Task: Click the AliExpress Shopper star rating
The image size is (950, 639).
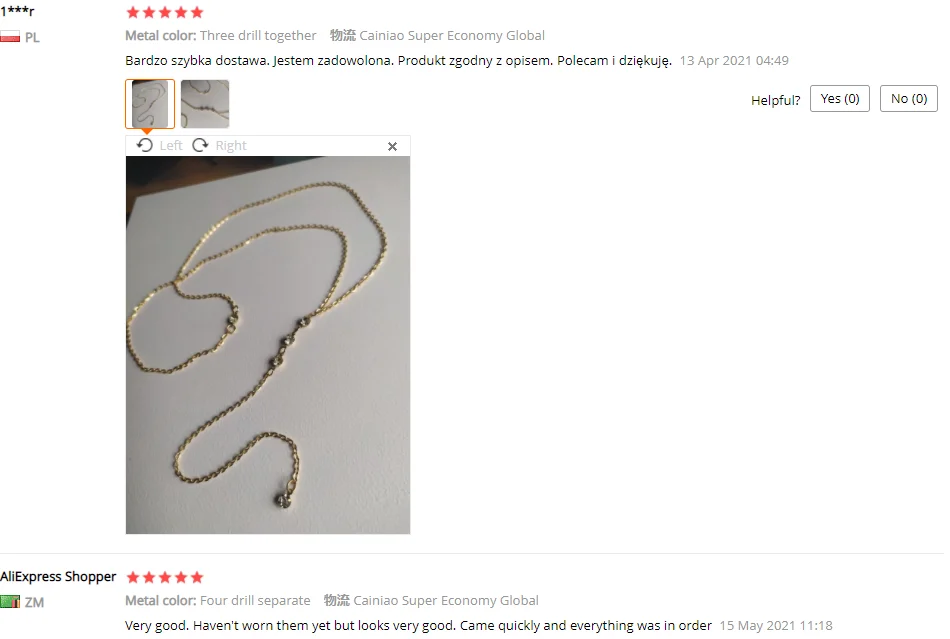Action: pos(165,577)
